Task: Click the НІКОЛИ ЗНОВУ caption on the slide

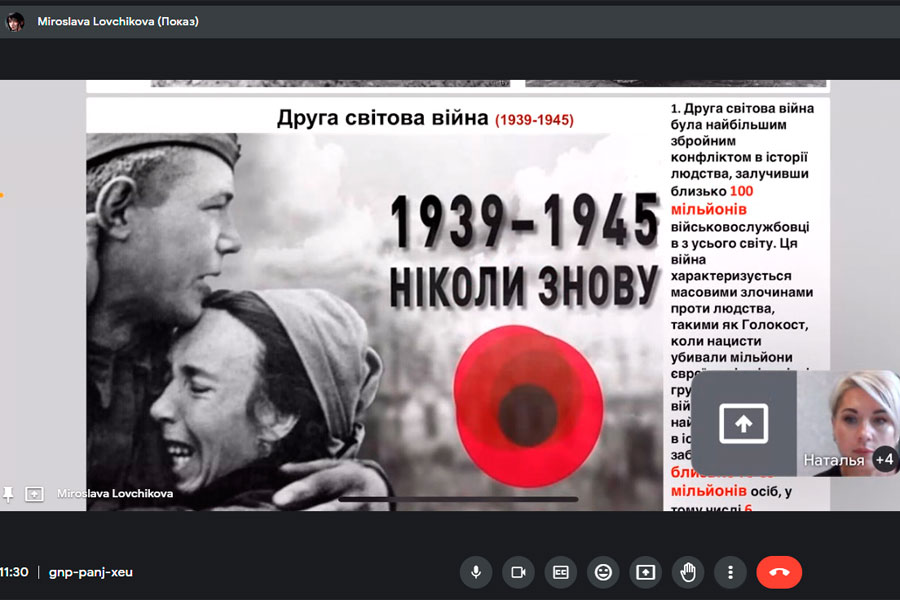Action: (524, 286)
